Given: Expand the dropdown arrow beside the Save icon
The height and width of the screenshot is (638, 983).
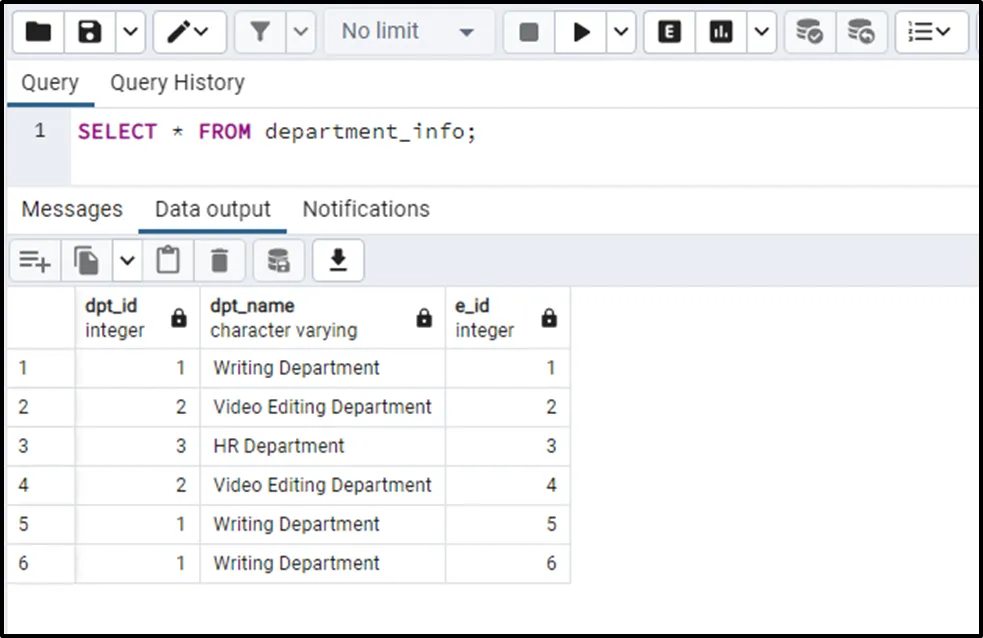Looking at the screenshot, I should [x=131, y=32].
